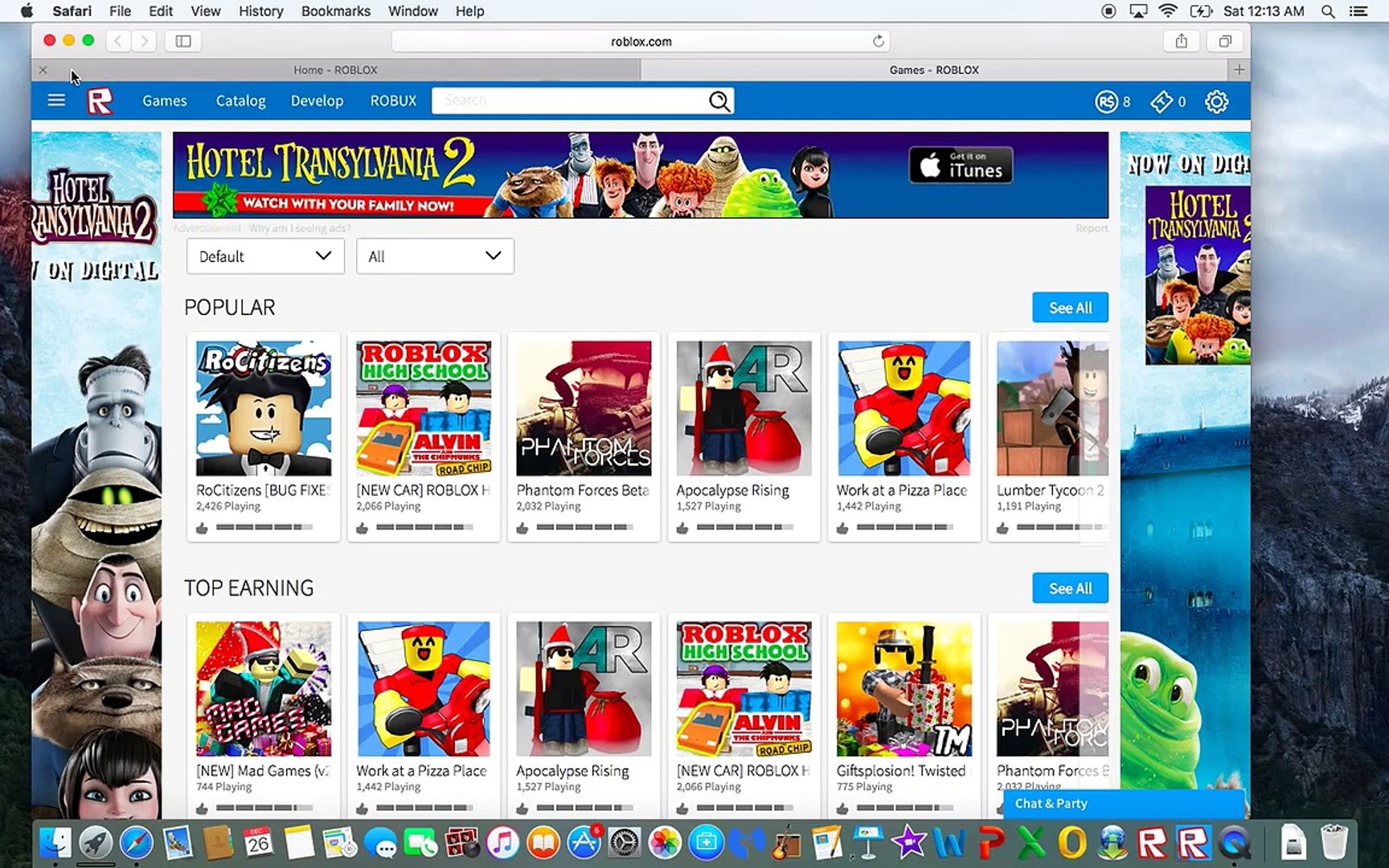Open Launchpad from the Dock
Image resolution: width=1389 pixels, height=868 pixels.
96,843
